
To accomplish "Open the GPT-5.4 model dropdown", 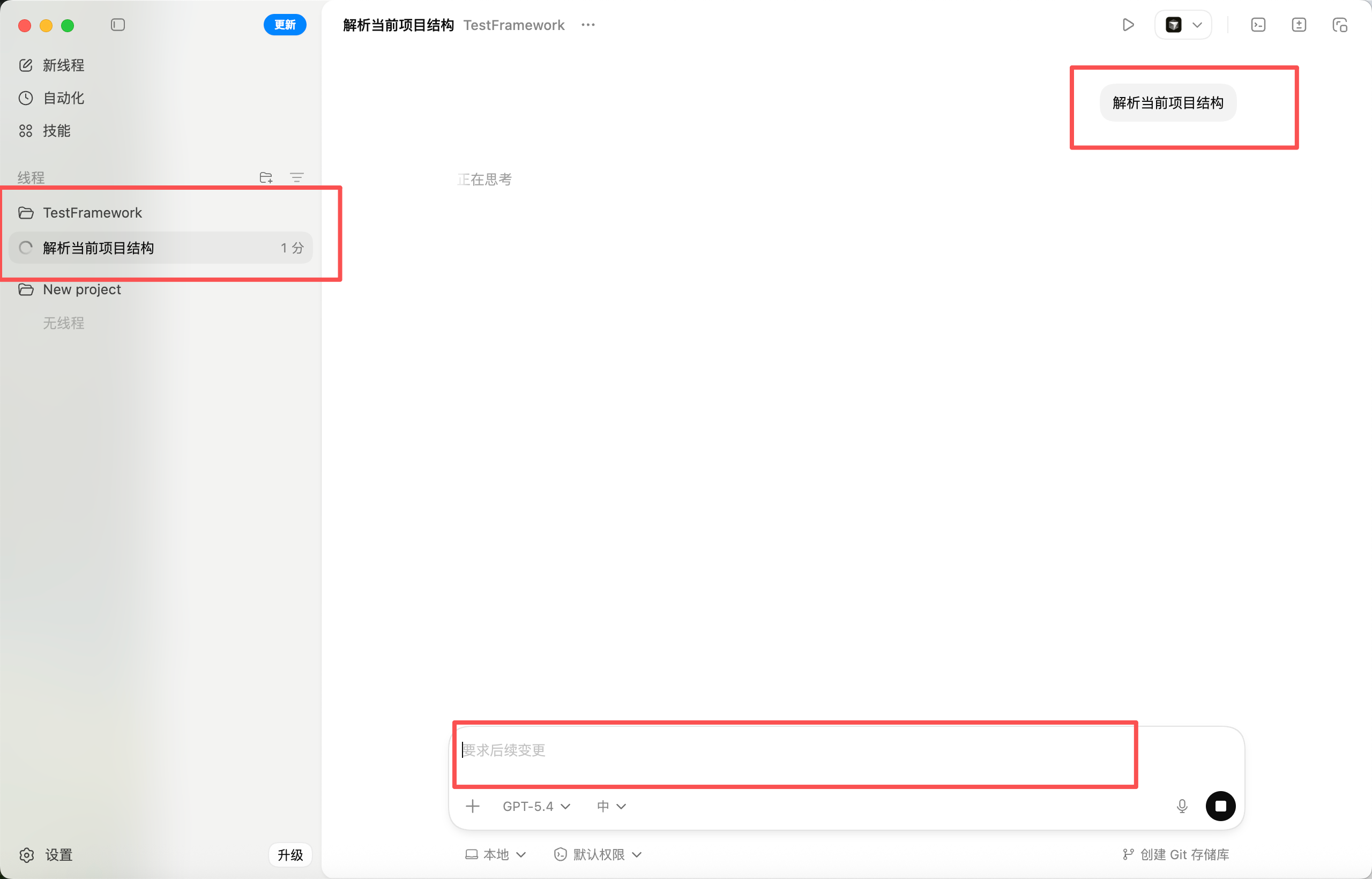I will pyautogui.click(x=535, y=806).
